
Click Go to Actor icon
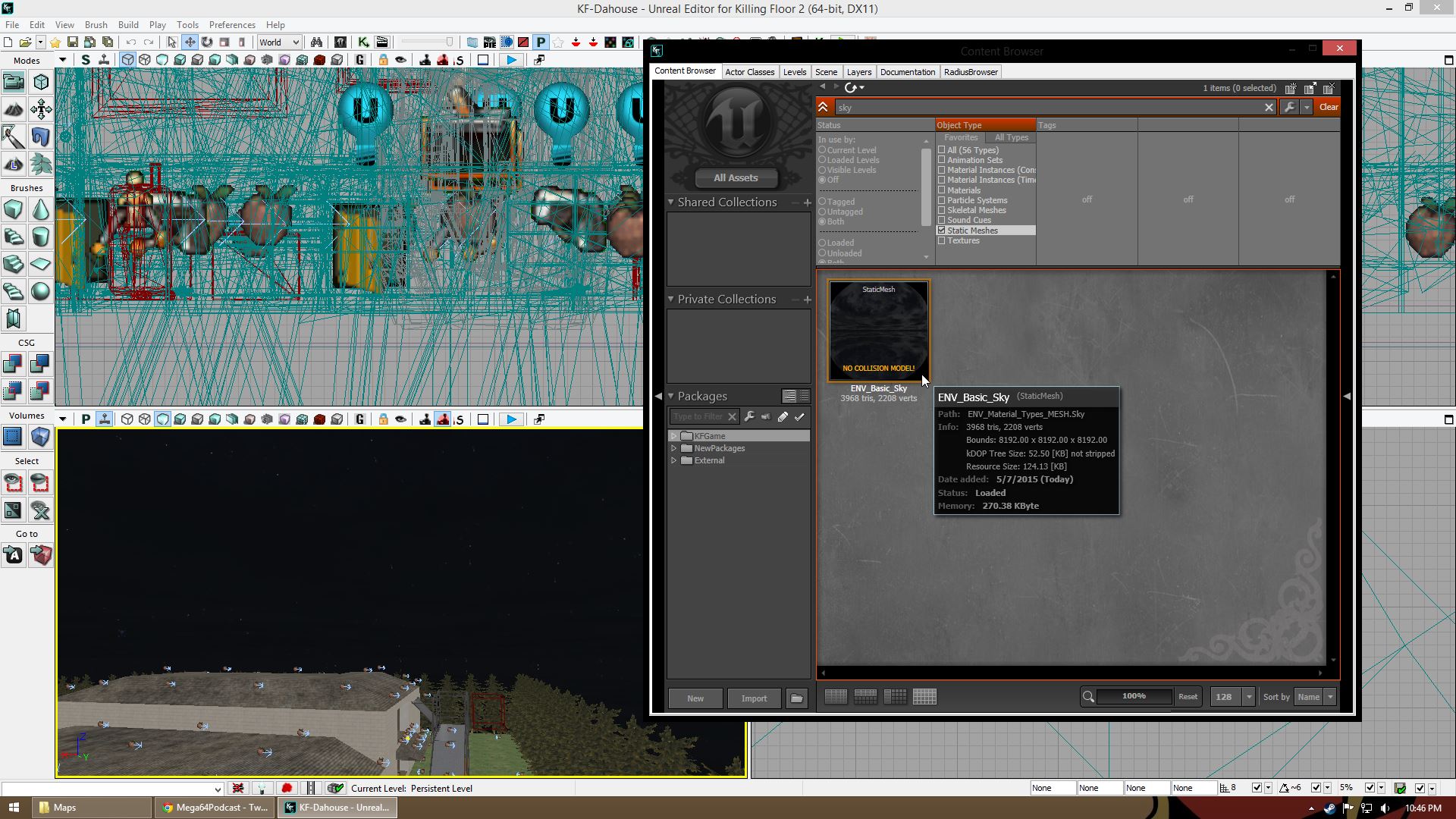[13, 556]
